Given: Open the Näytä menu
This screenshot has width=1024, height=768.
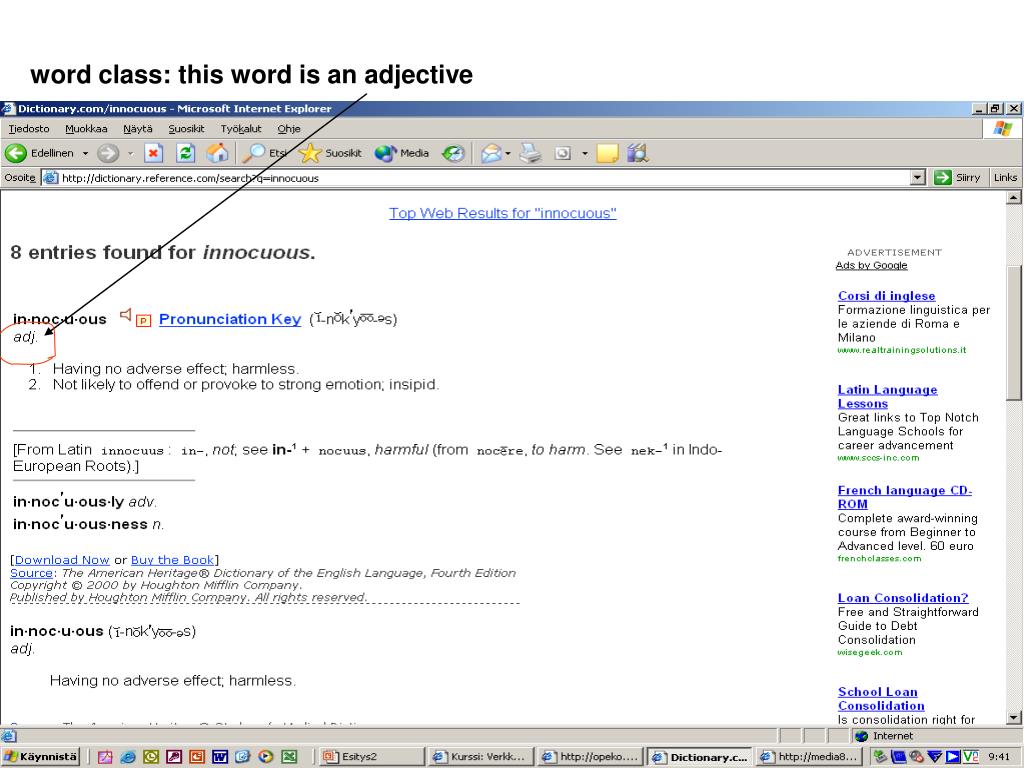Looking at the screenshot, I should pyautogui.click(x=138, y=129).
